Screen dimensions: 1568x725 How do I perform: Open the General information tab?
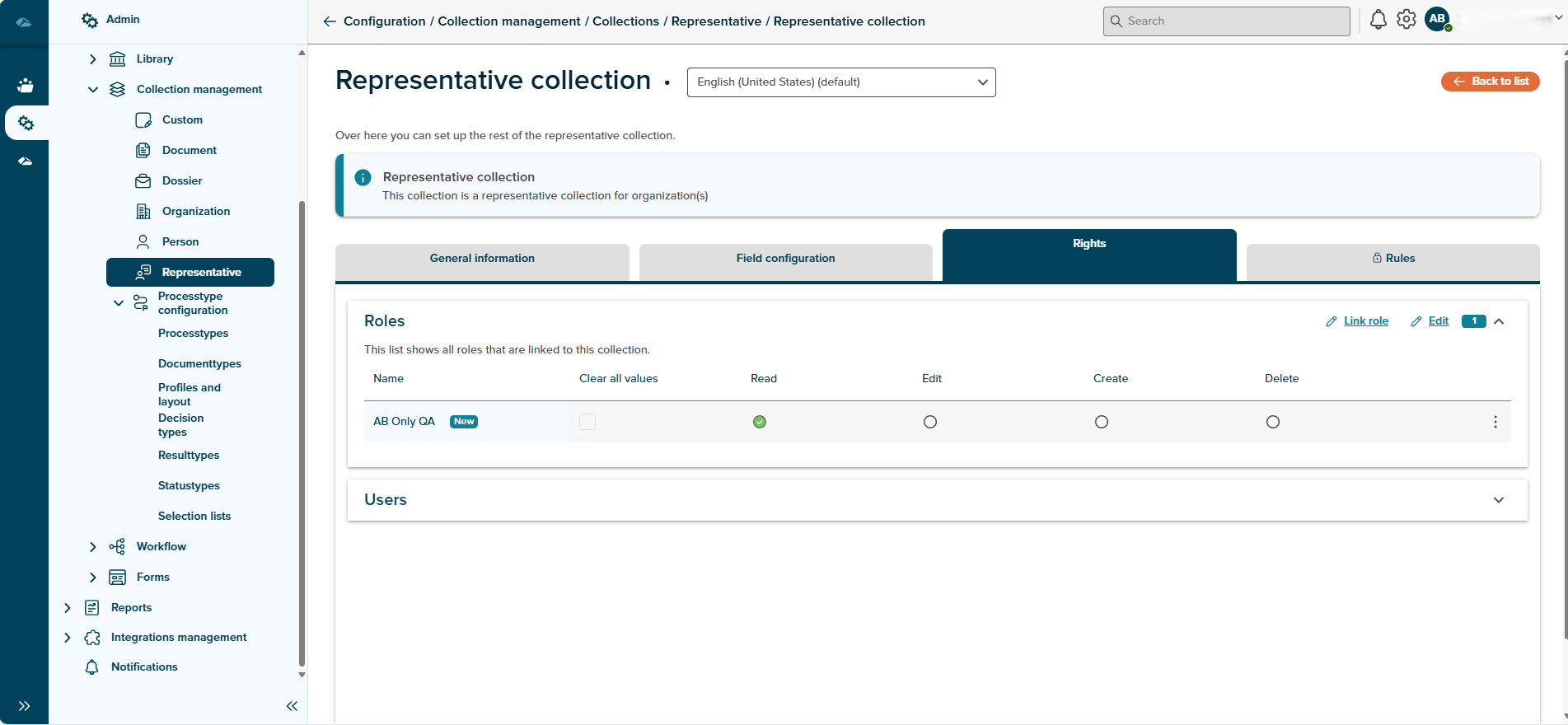coord(482,259)
